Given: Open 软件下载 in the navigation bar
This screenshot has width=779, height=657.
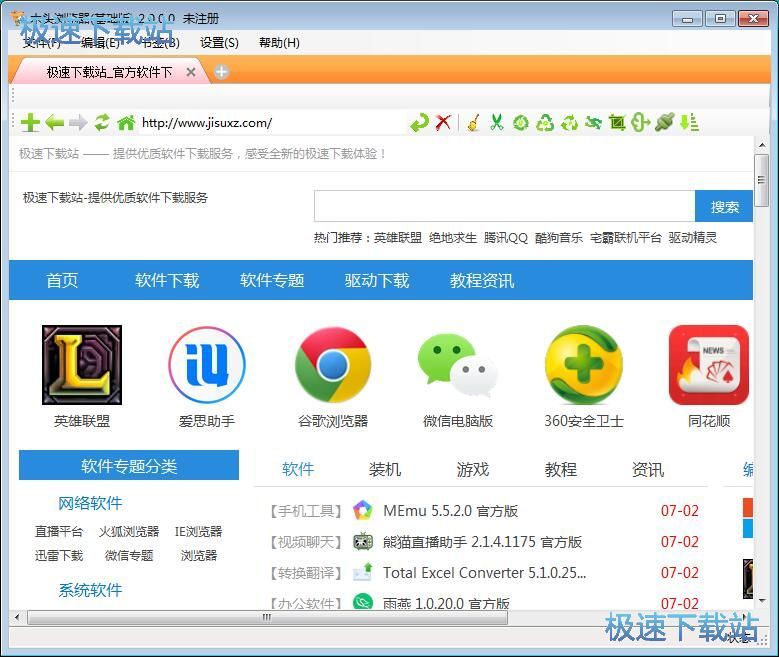Looking at the screenshot, I should coord(167,280).
